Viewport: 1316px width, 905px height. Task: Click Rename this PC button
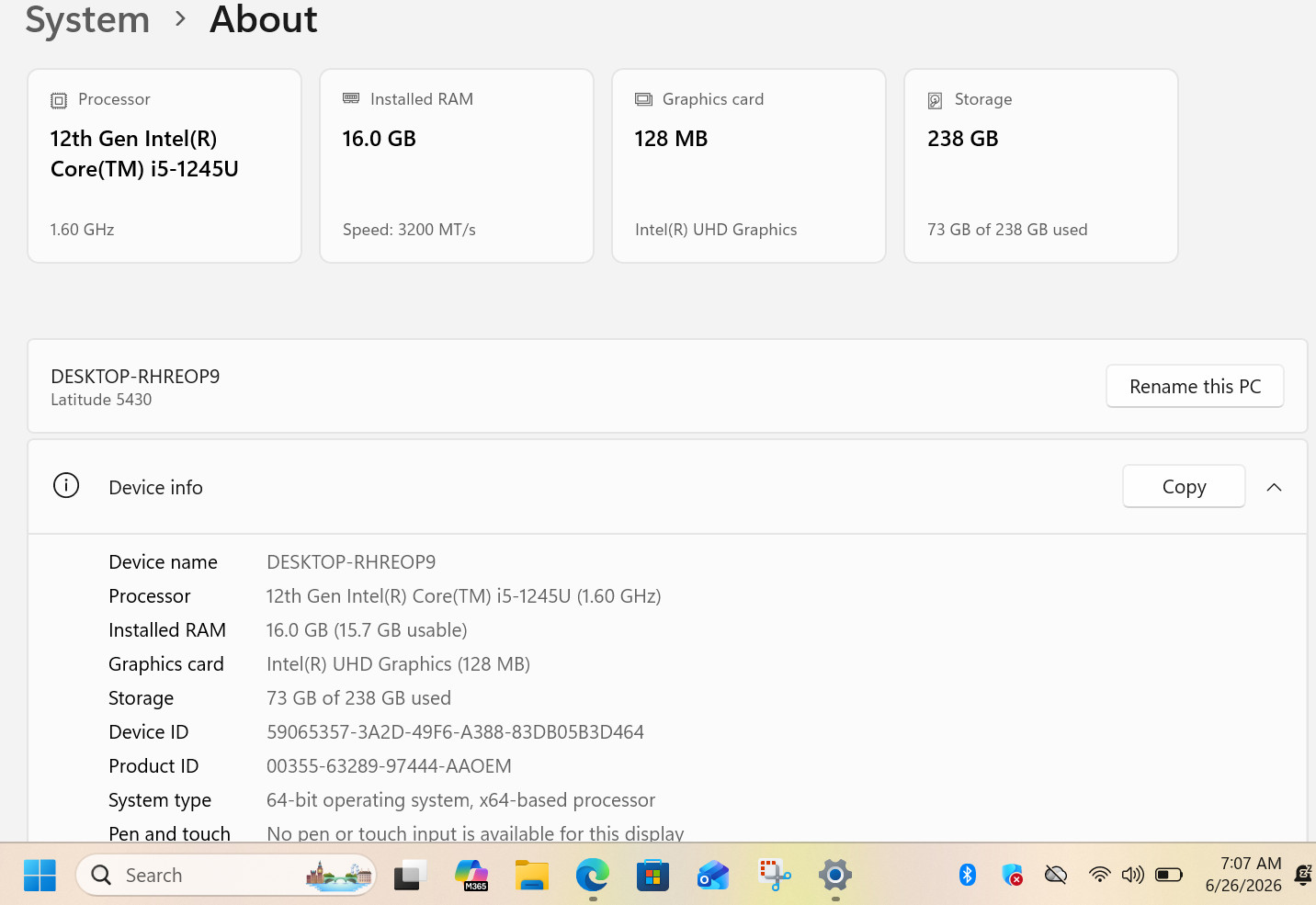click(x=1195, y=386)
